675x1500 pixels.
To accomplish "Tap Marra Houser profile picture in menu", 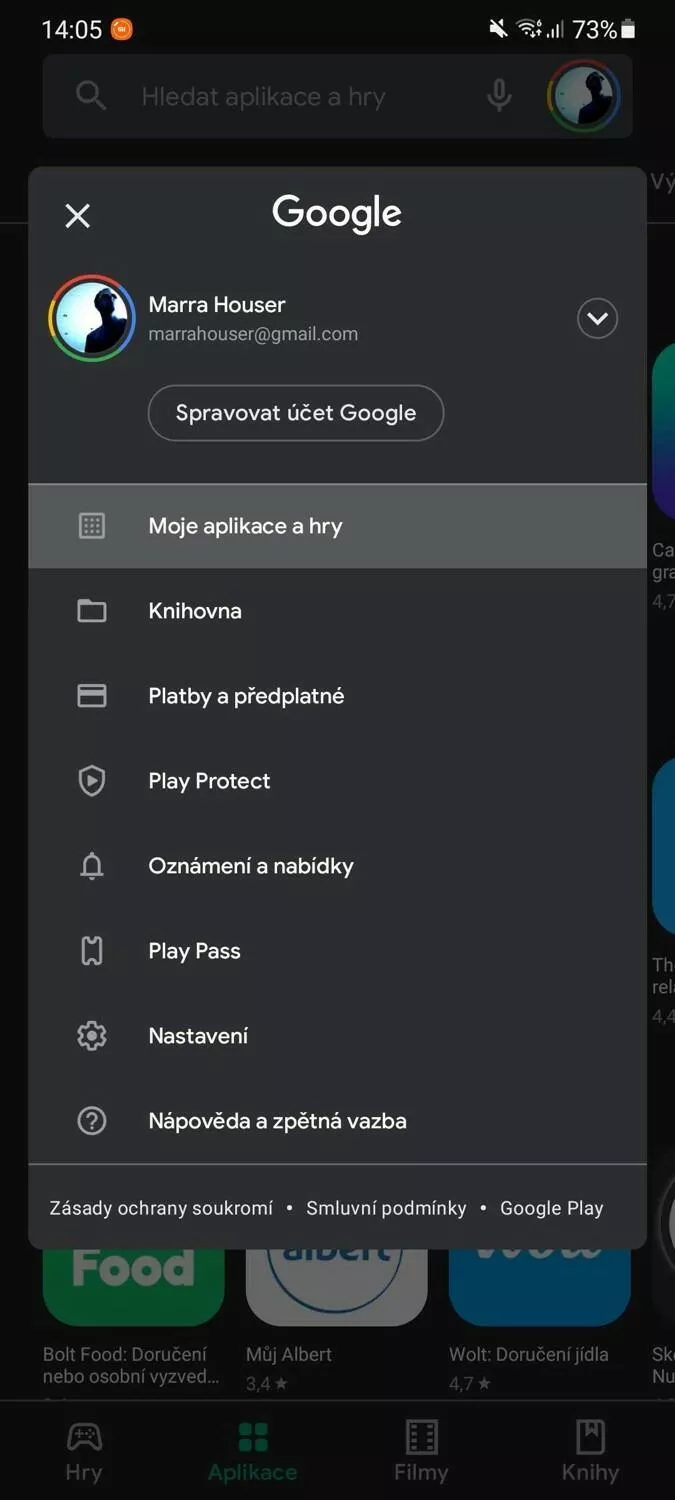I will [x=92, y=319].
